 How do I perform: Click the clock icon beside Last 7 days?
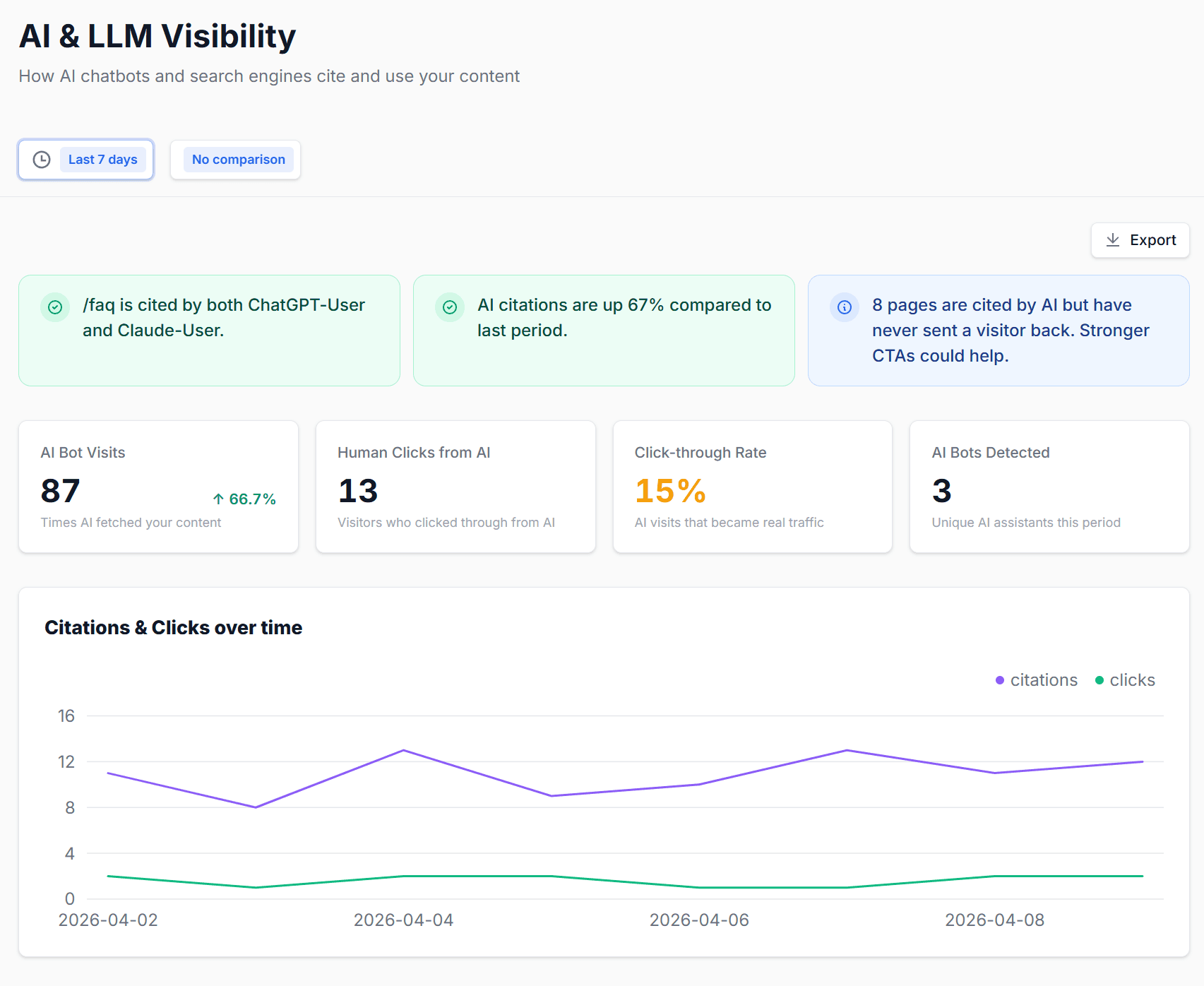pos(41,160)
